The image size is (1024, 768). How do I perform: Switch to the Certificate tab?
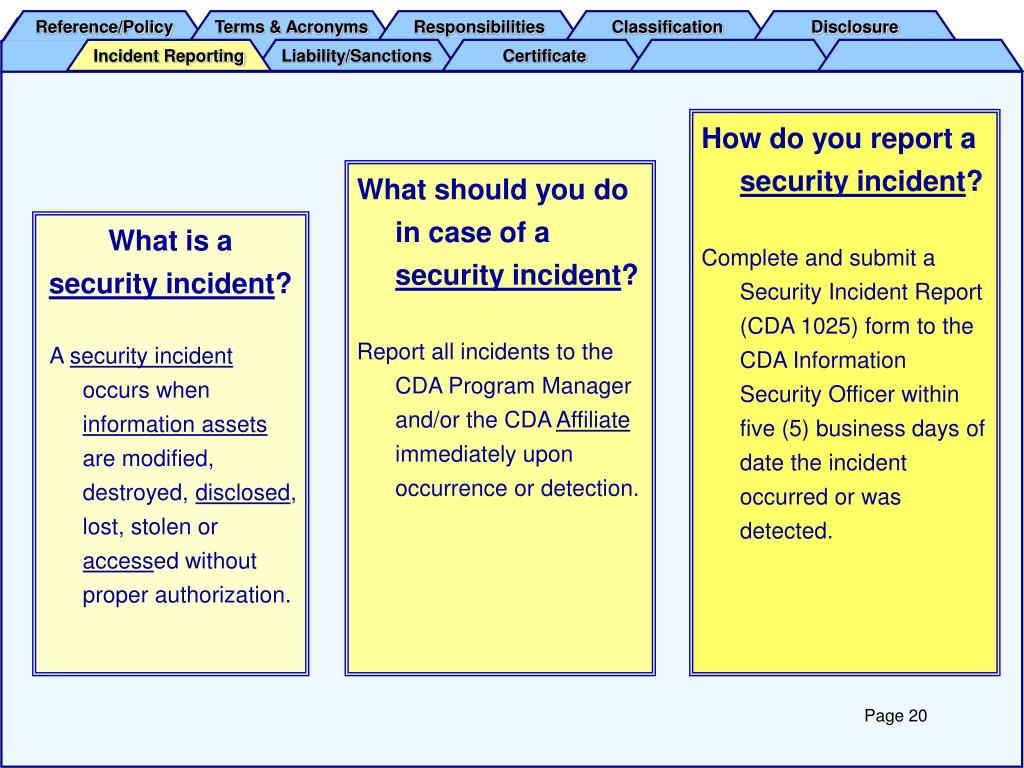click(544, 56)
